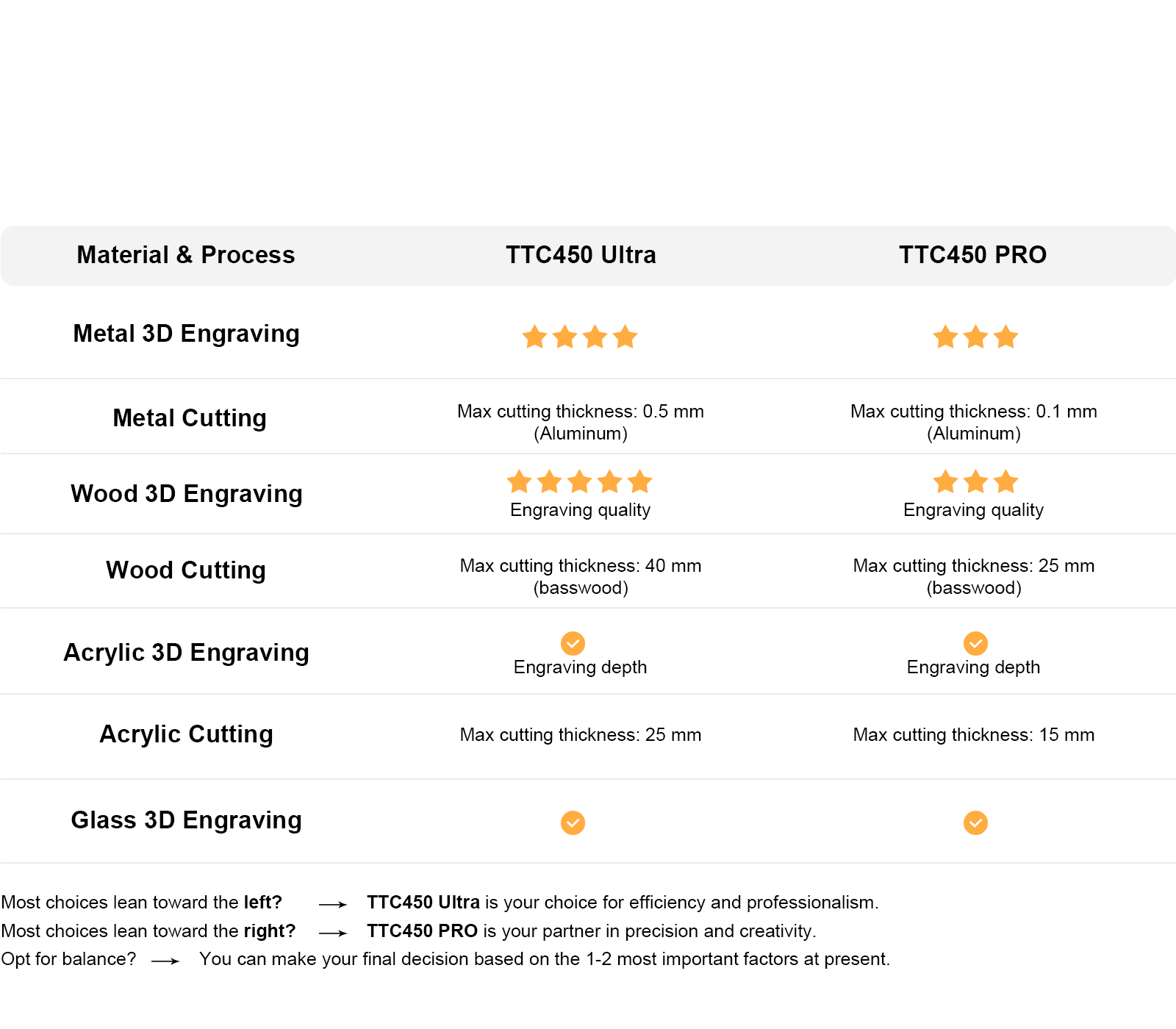Click Ultra's 0.5 mm aluminum cutting text

click(581, 422)
